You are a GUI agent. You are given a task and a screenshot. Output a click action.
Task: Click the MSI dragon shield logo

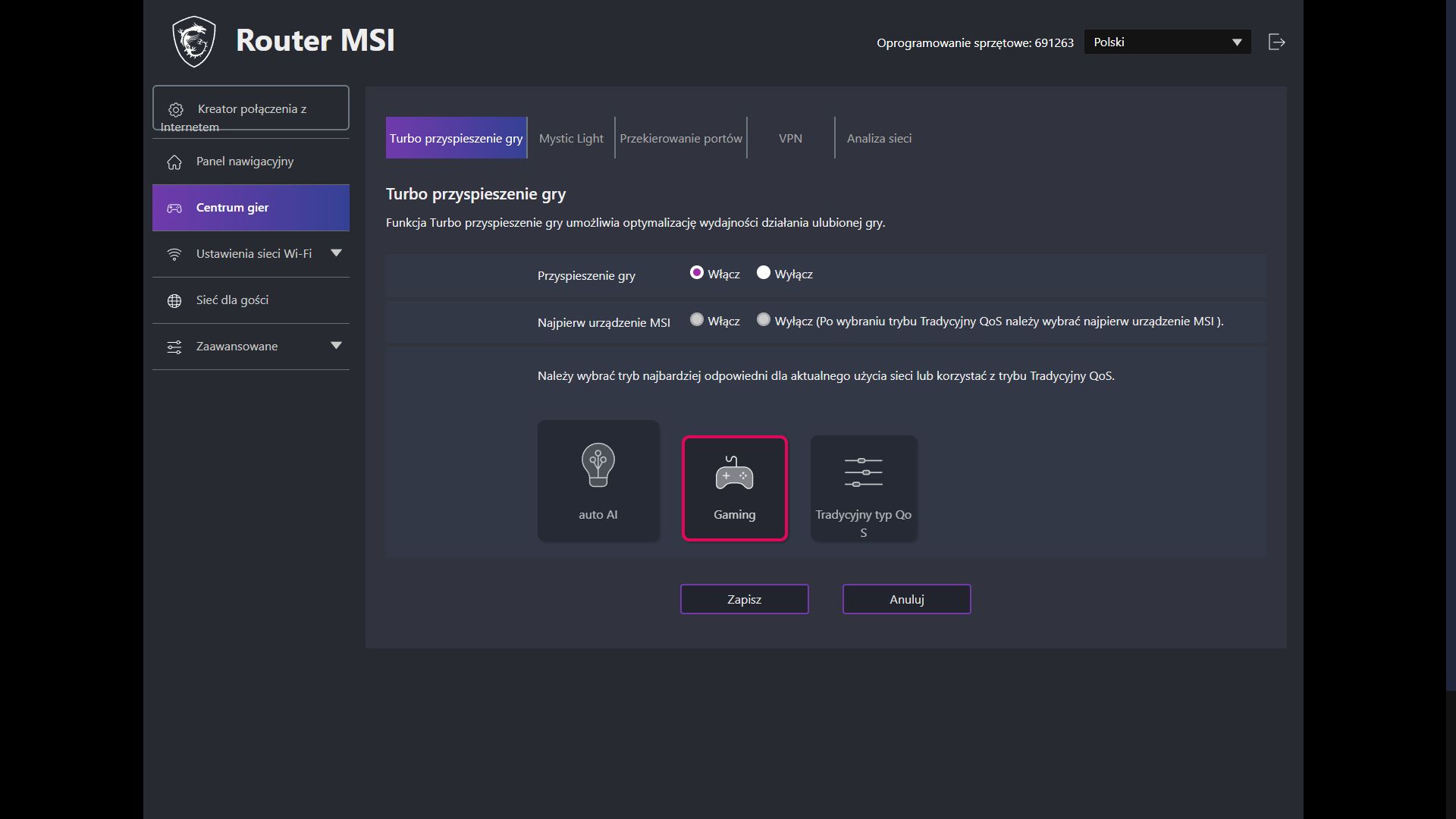(194, 42)
